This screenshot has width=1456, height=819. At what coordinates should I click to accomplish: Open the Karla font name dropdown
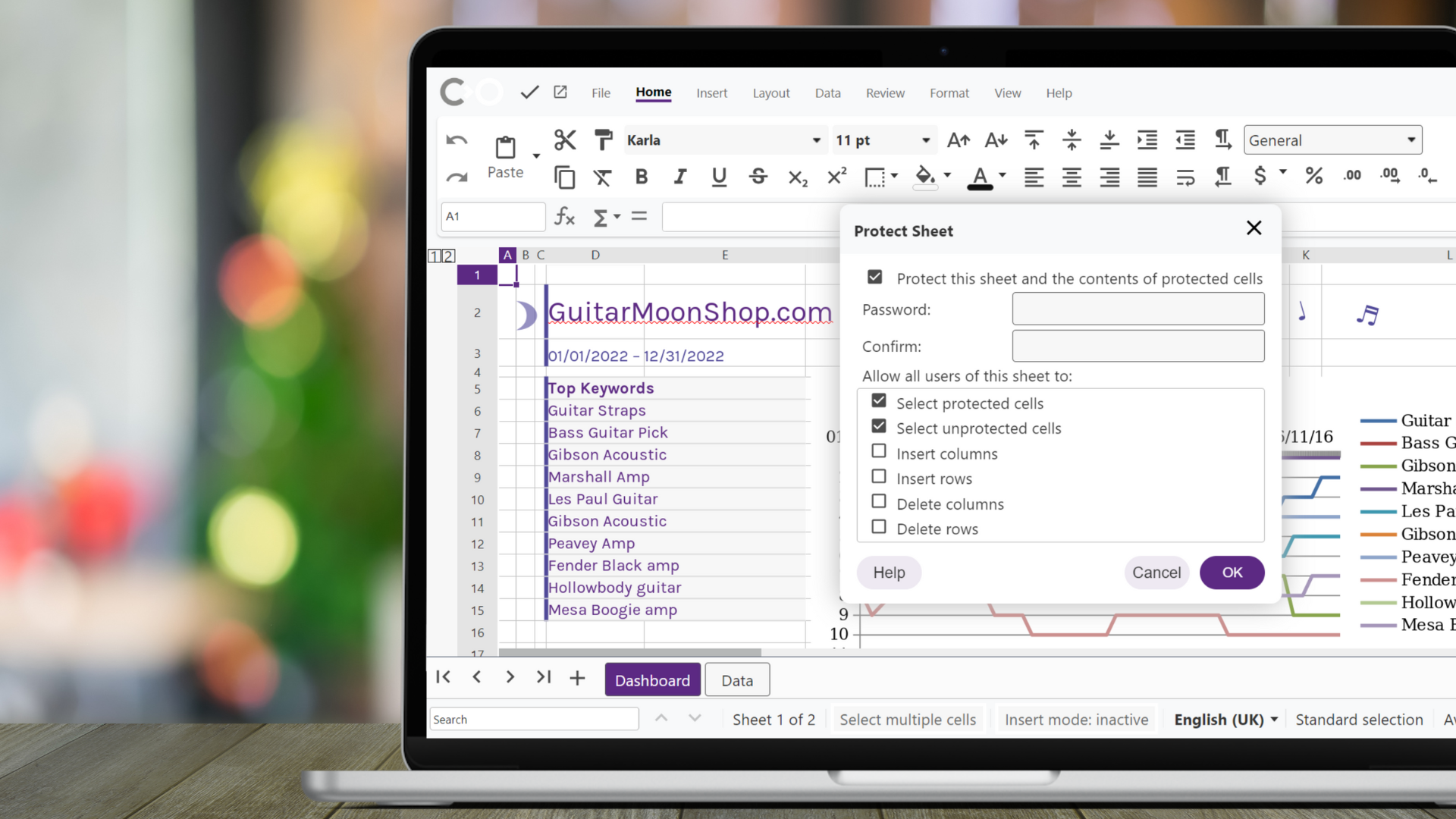coord(817,140)
